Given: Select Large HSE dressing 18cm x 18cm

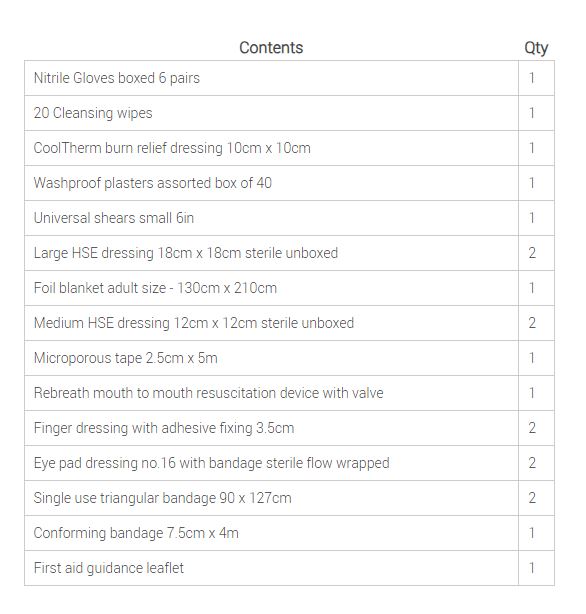Looking at the screenshot, I should (x=289, y=253).
